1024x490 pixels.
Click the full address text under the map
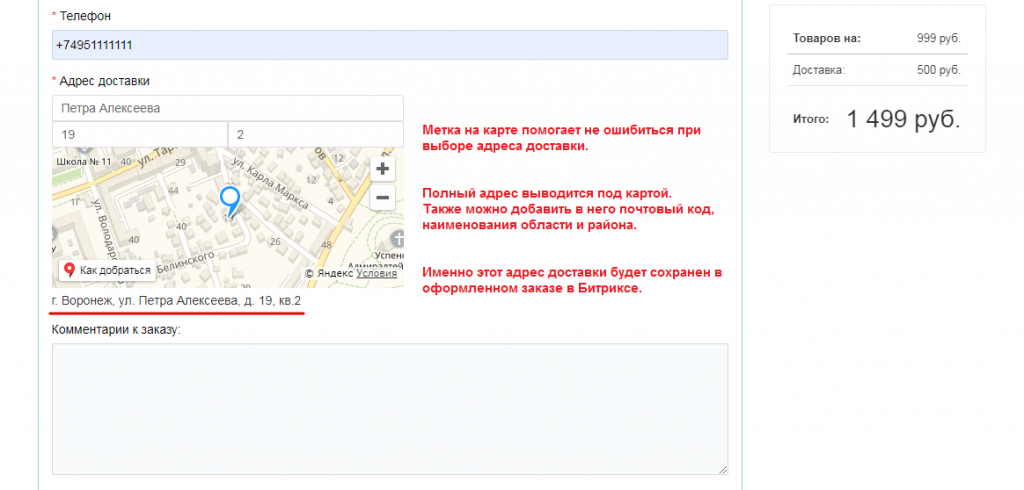click(x=177, y=300)
